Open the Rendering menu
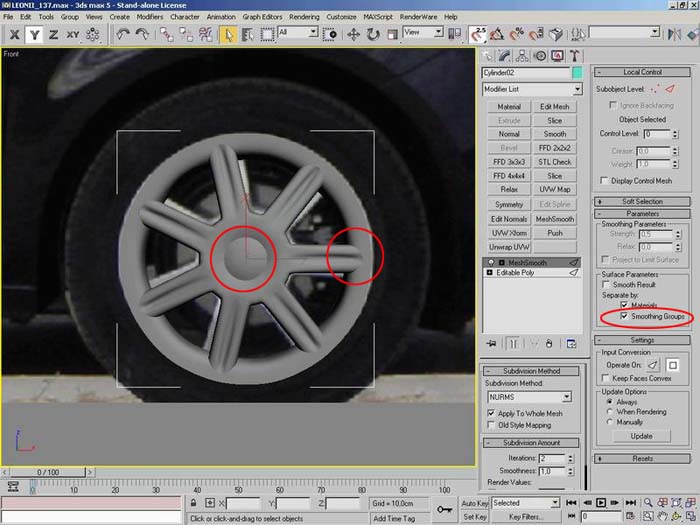Viewport: 700px width, 525px height. [x=304, y=17]
